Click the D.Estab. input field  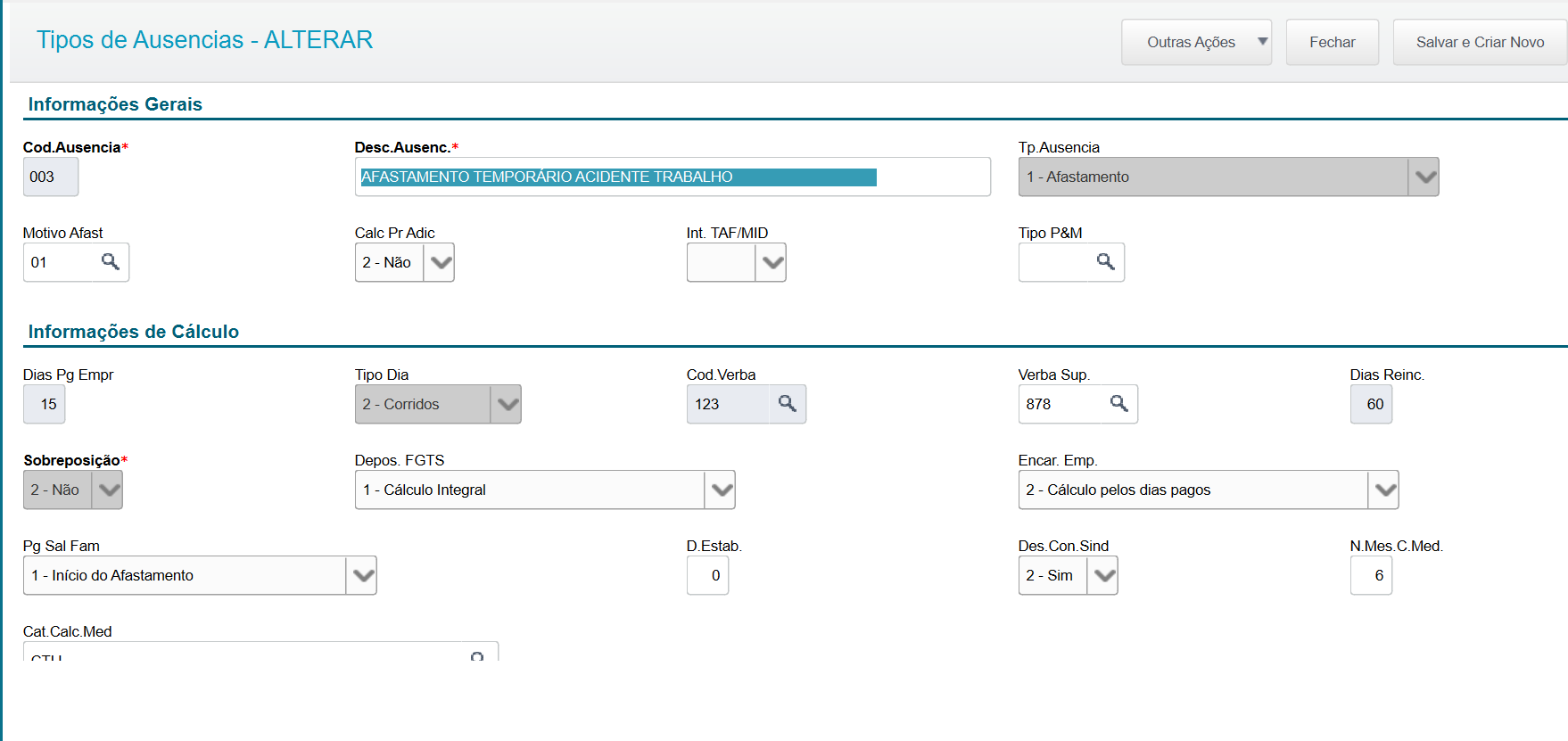click(x=708, y=576)
